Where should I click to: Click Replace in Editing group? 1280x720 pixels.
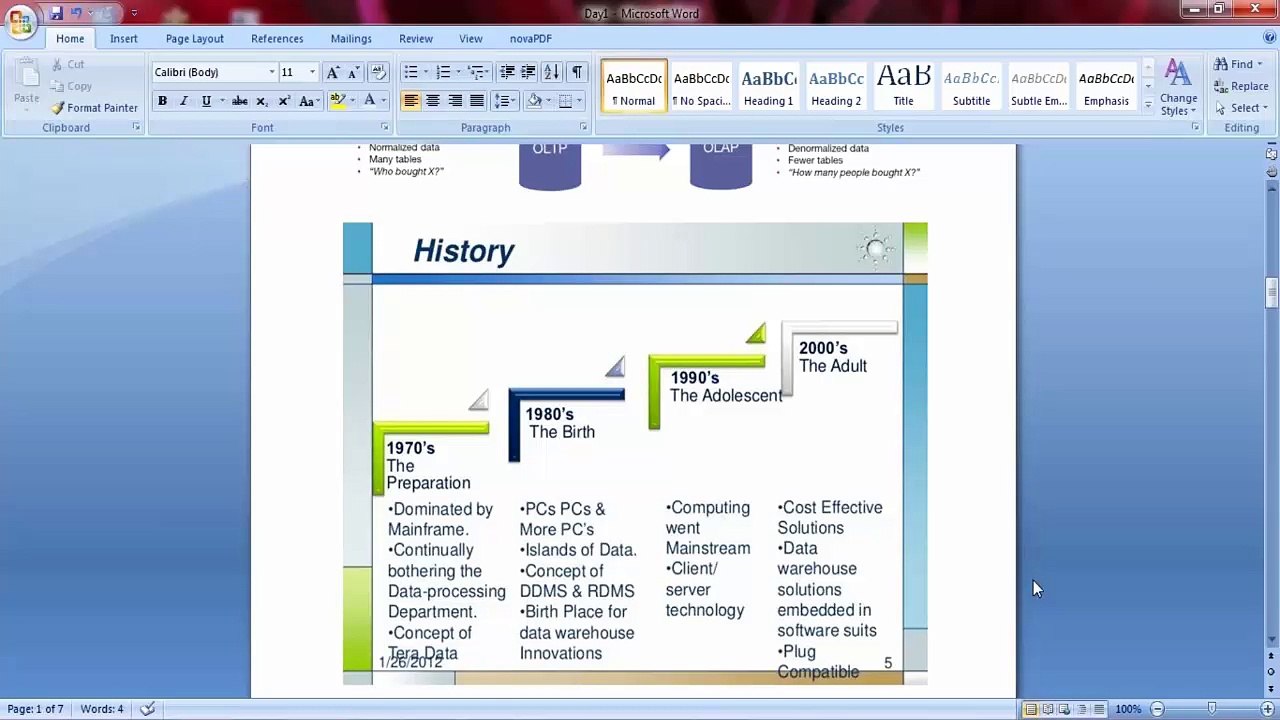click(1241, 86)
